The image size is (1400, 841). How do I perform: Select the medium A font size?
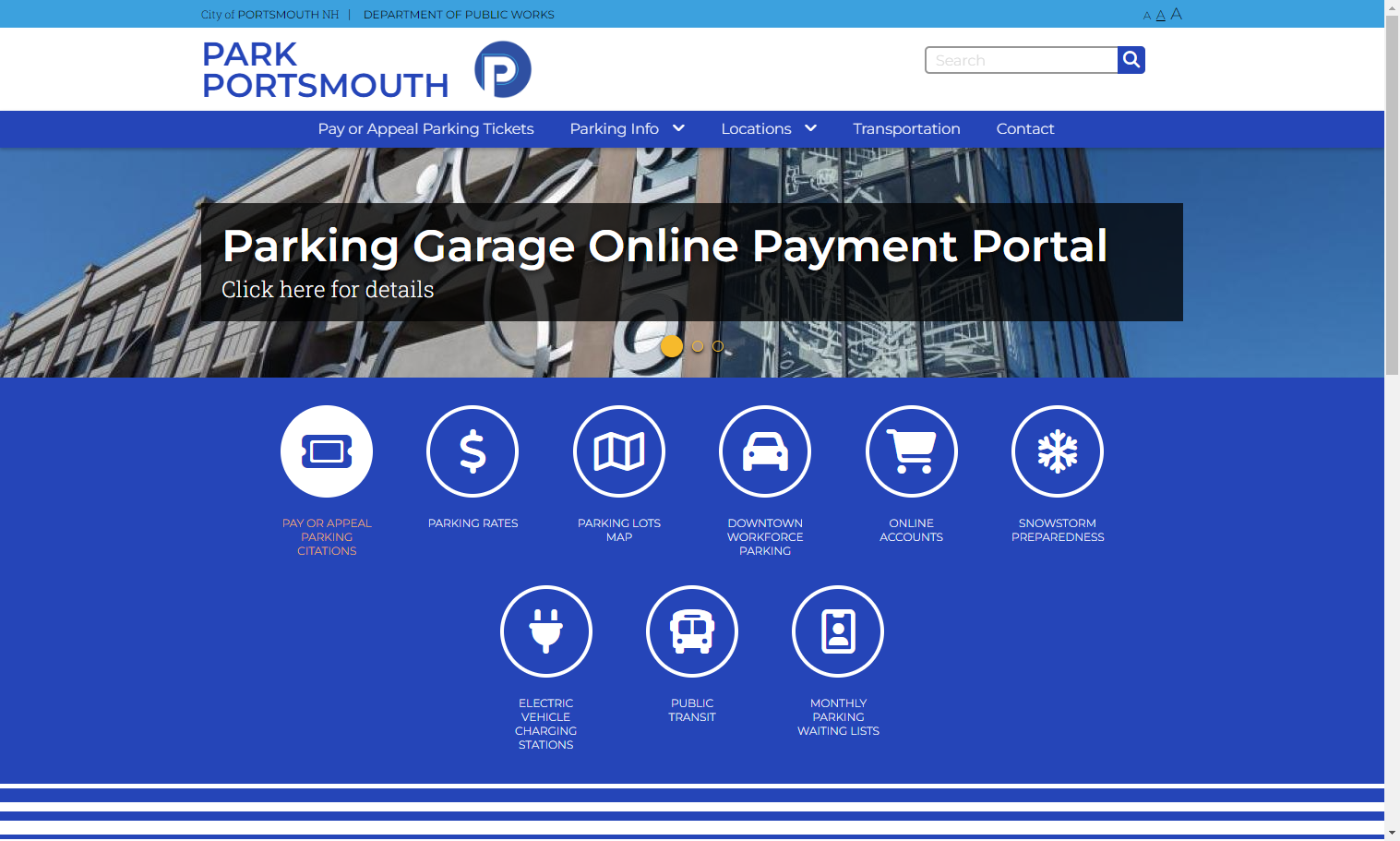coord(1161,15)
